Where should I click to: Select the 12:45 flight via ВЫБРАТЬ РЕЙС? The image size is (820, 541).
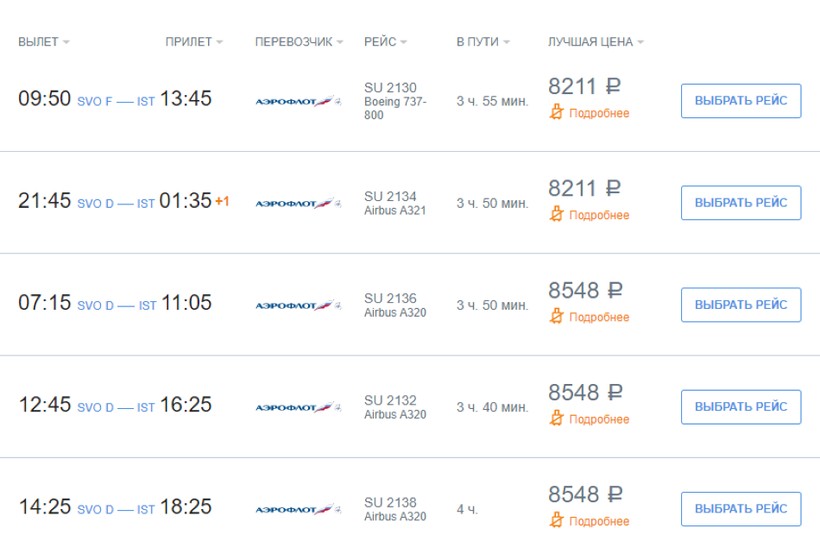tap(740, 407)
